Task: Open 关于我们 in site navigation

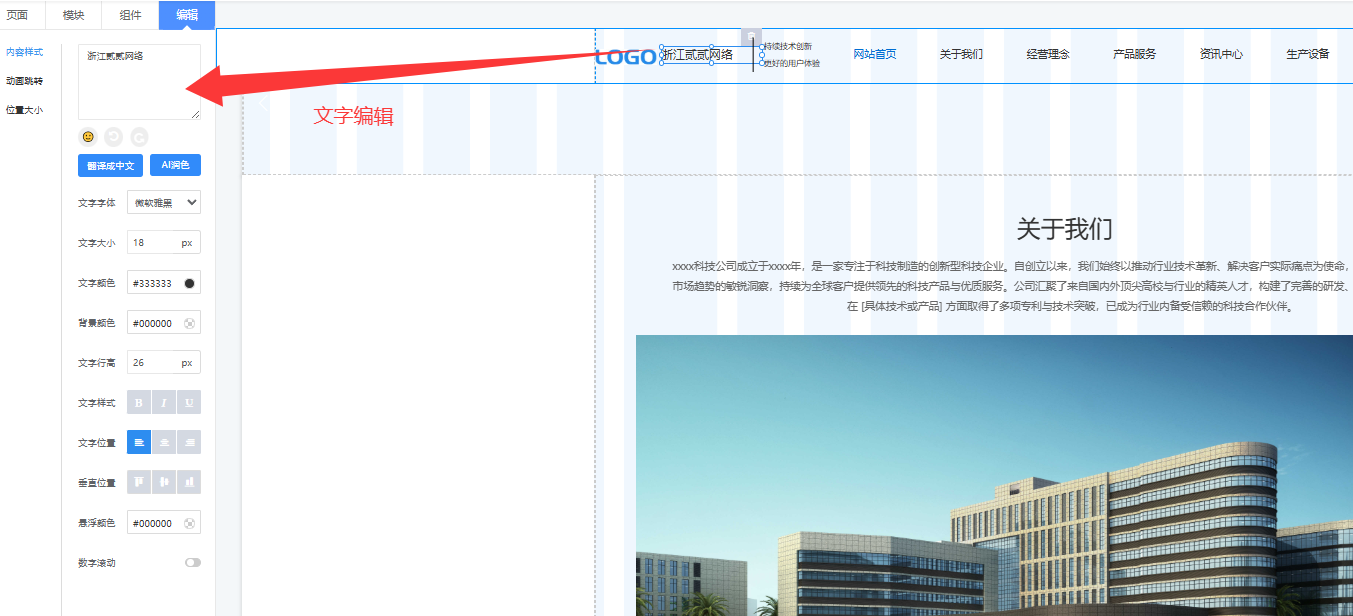Action: pos(961,54)
